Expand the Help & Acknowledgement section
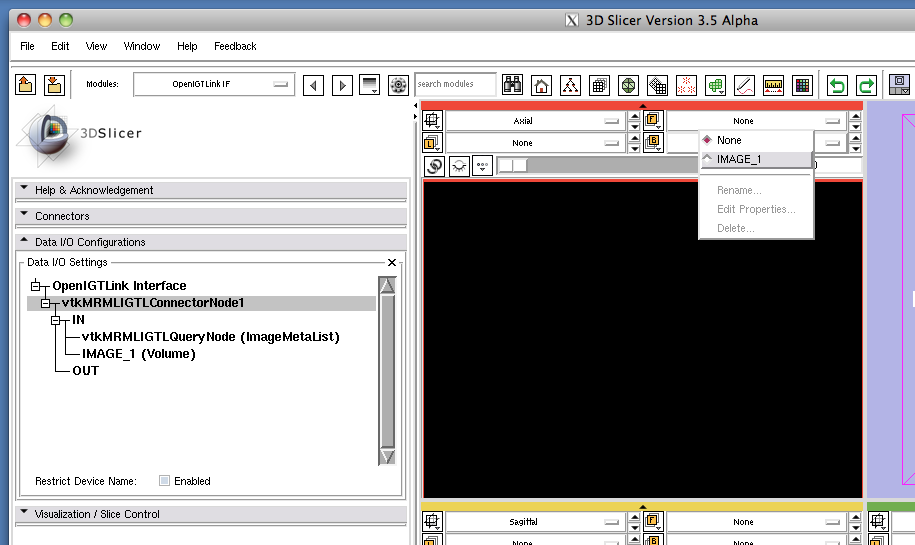 click(94, 190)
